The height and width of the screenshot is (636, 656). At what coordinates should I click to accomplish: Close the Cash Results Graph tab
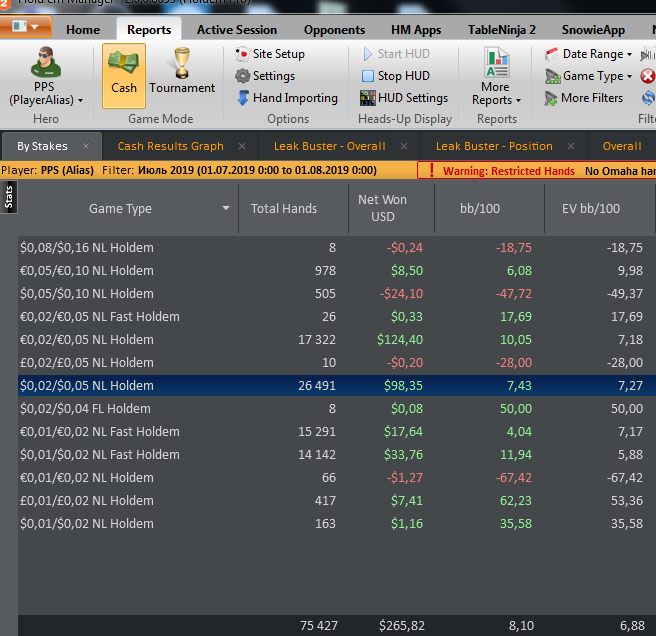[x=242, y=146]
